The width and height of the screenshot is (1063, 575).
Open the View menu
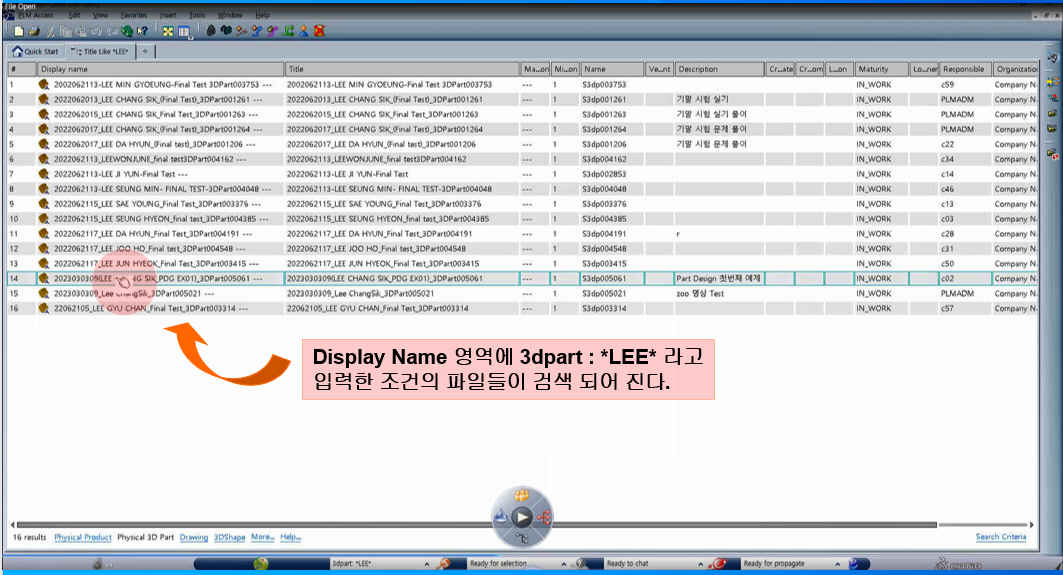[x=100, y=15]
